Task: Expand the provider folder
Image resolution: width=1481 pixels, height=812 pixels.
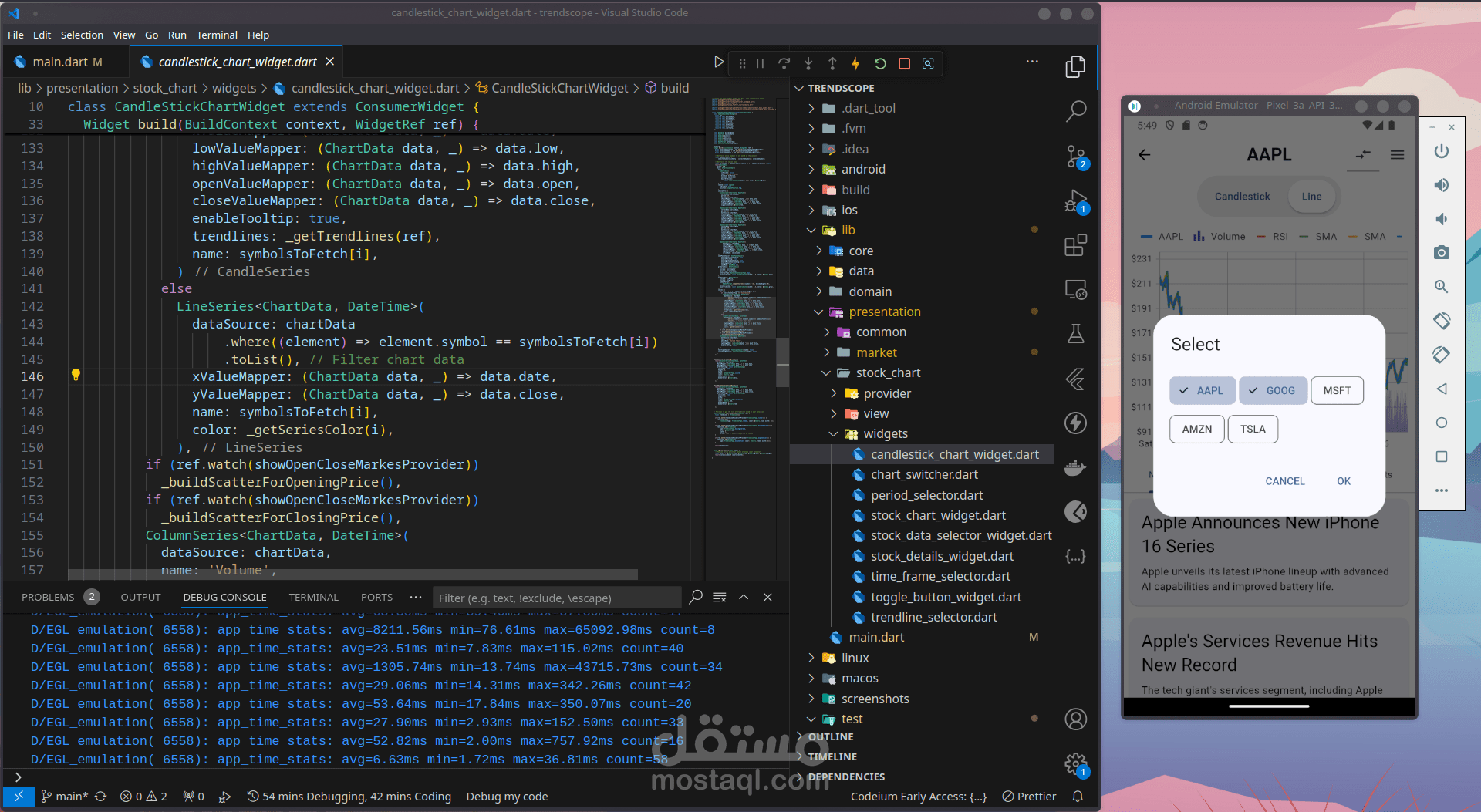Action: point(922,393)
